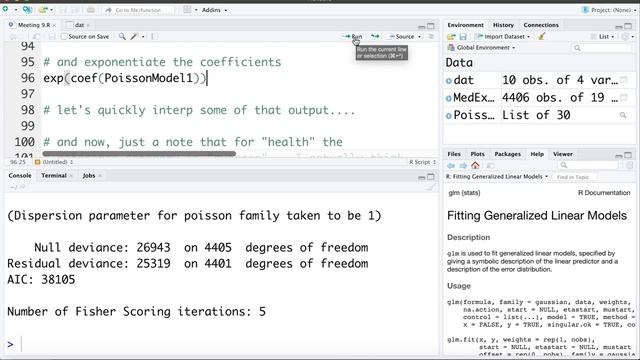640x360 pixels.
Task: Open the Import Dataset dropdown
Action: (x=502, y=37)
